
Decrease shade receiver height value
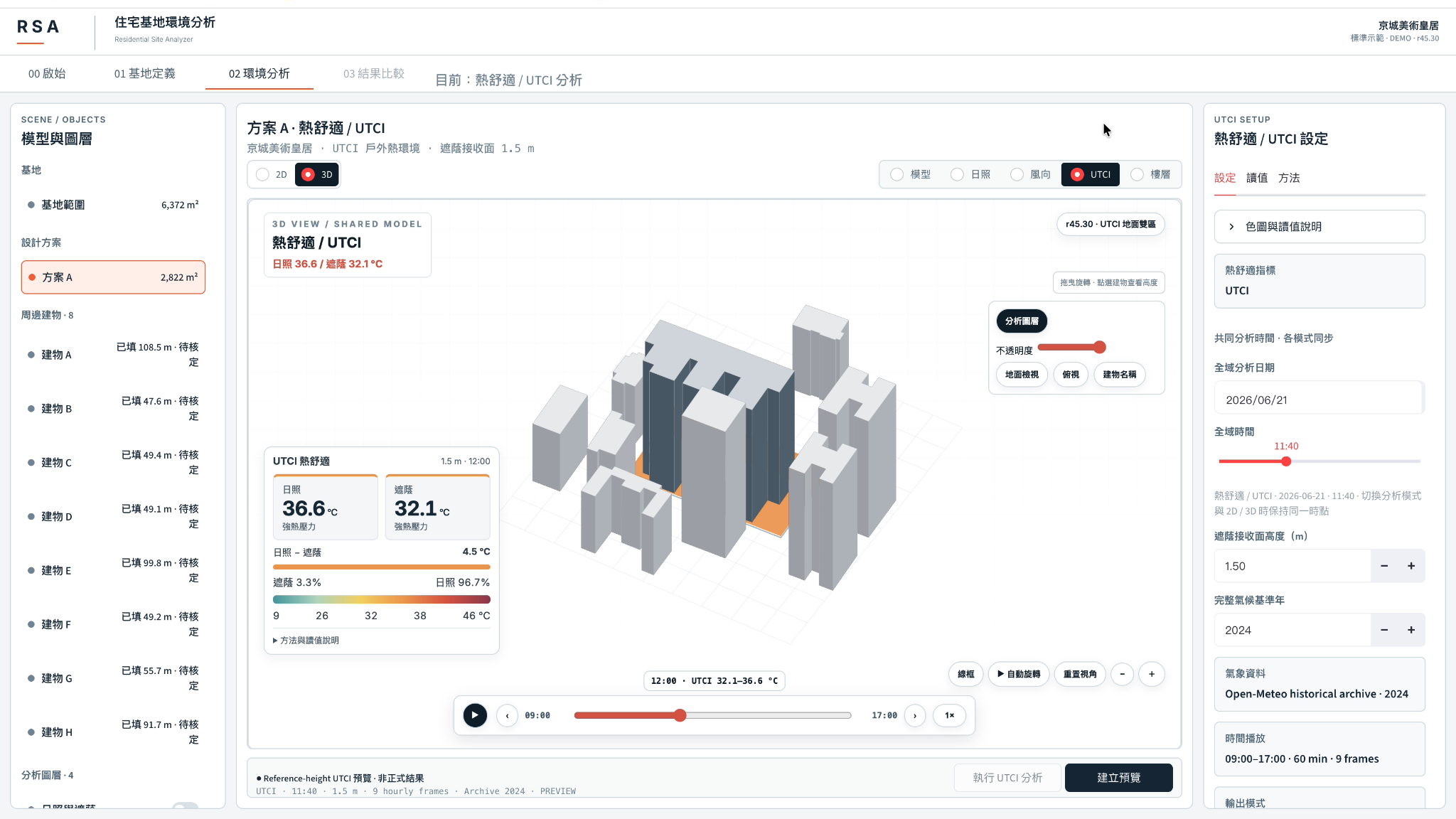[1384, 566]
